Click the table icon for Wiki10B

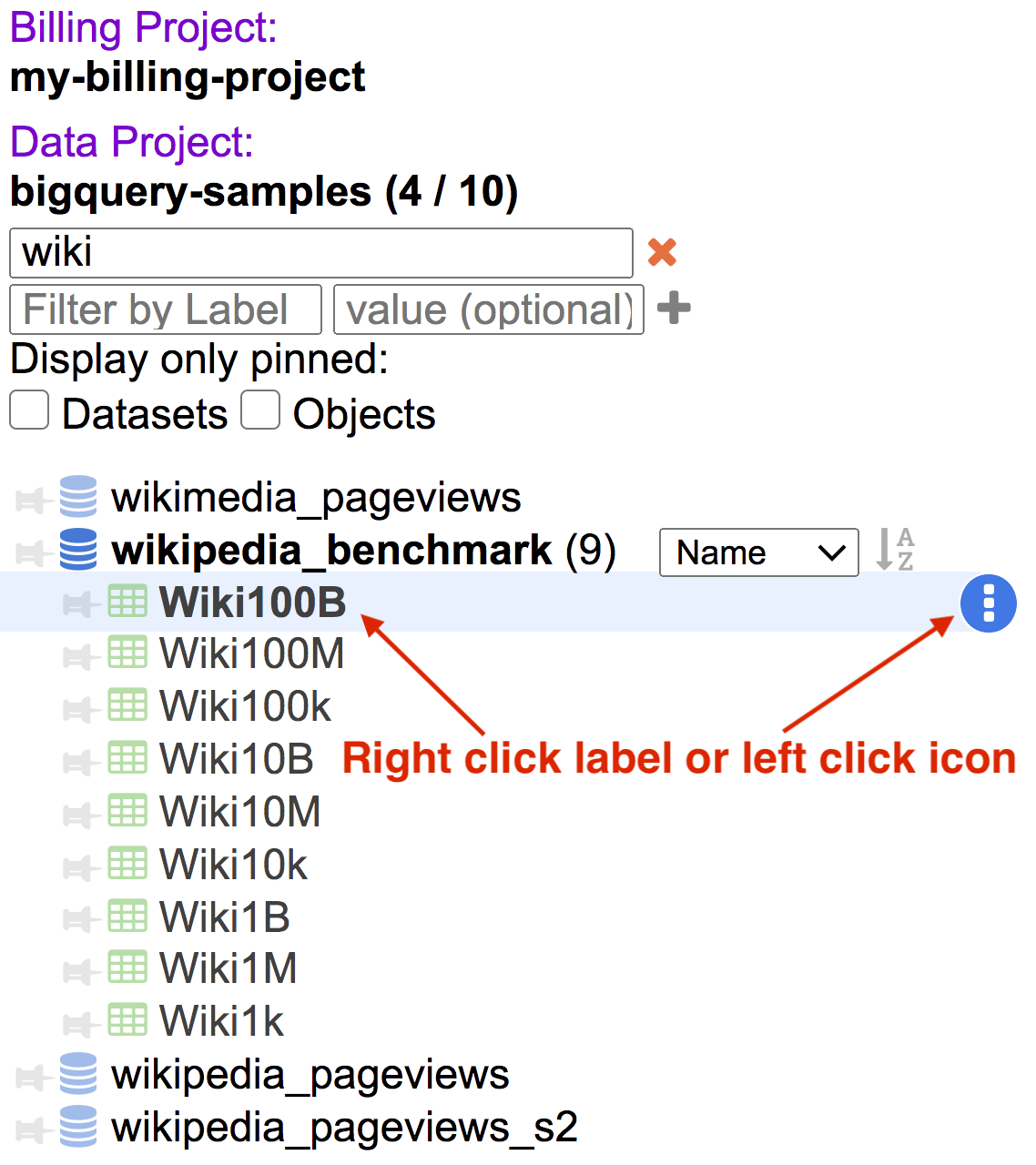(x=127, y=758)
